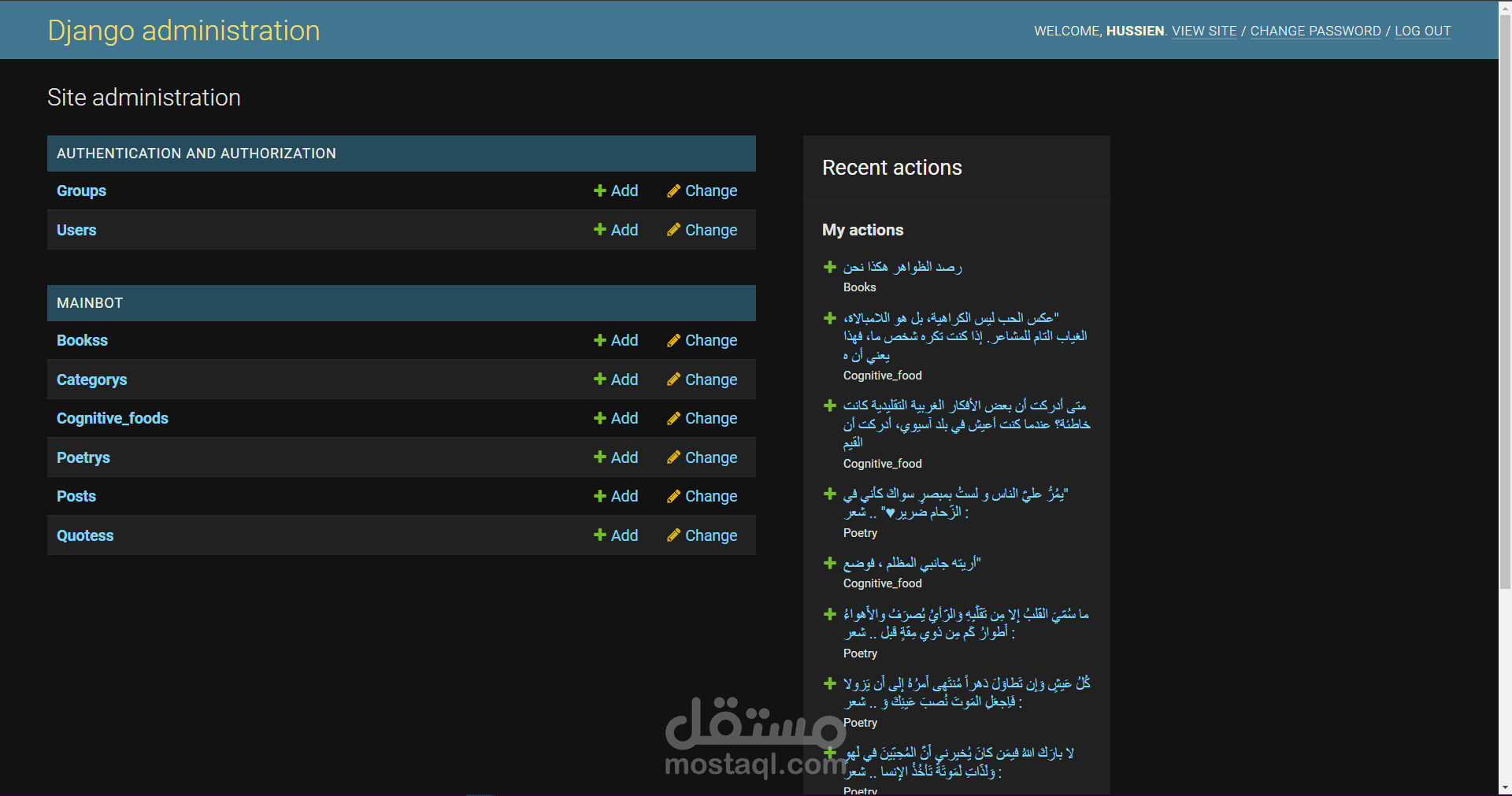
Task: Click the green plus icon for Bookss
Action: tap(600, 340)
